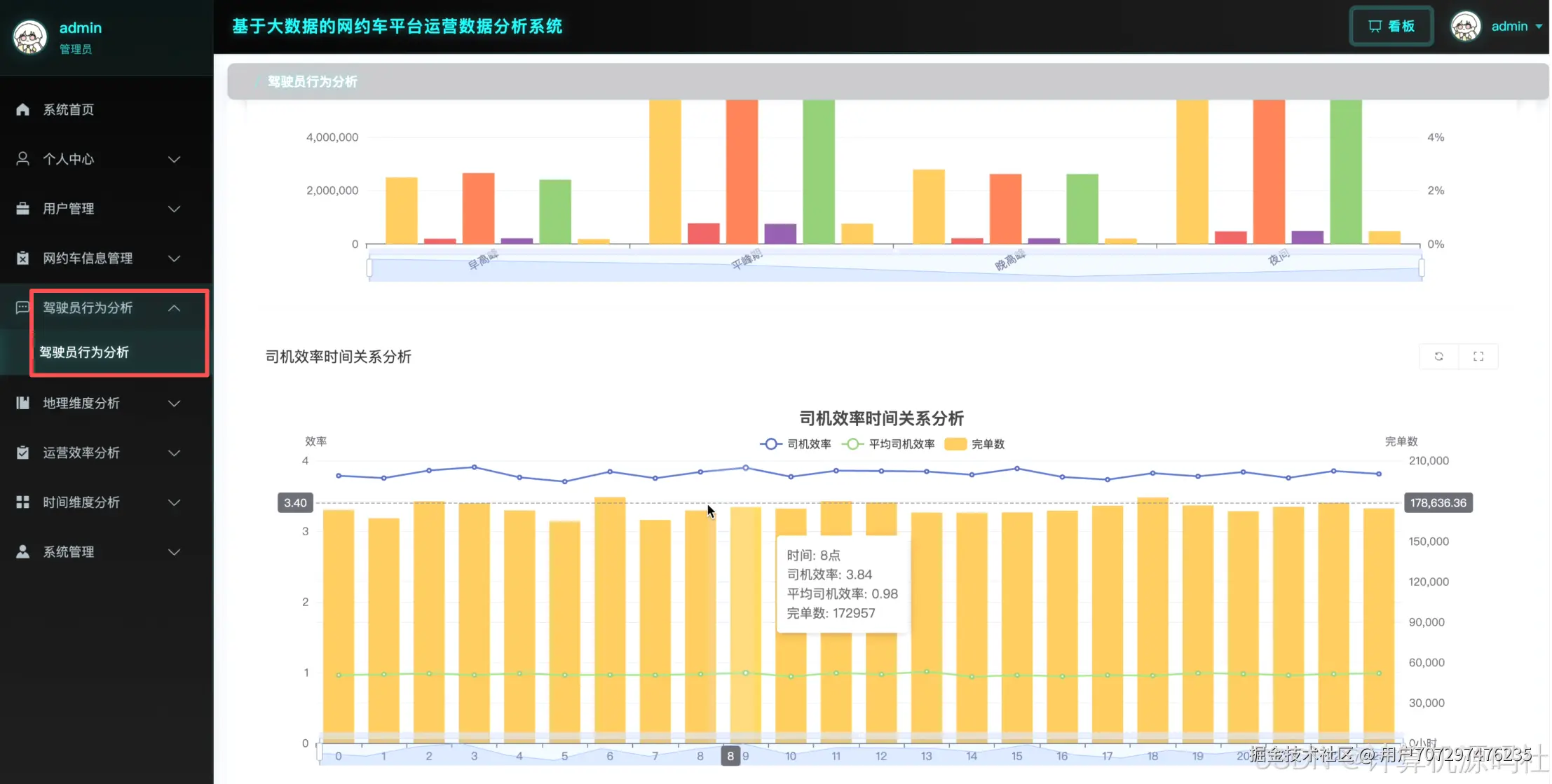
Task: Click the home icon beside 系统首页
Action: coord(22,109)
